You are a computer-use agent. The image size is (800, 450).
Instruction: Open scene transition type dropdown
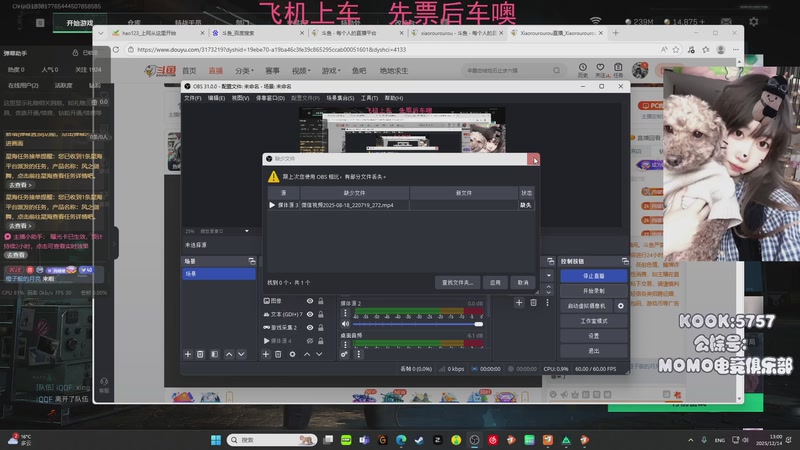tap(548, 276)
